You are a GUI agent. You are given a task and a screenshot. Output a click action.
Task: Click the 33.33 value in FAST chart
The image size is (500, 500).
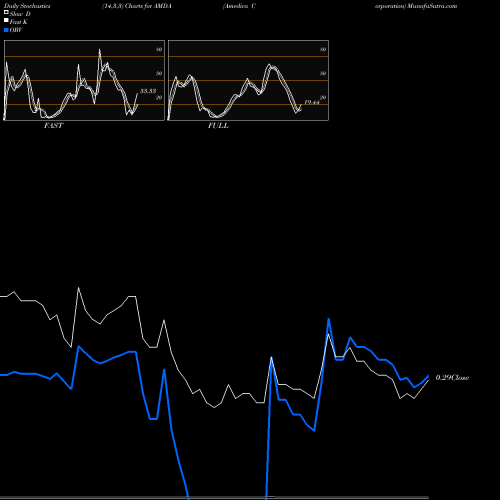148,91
